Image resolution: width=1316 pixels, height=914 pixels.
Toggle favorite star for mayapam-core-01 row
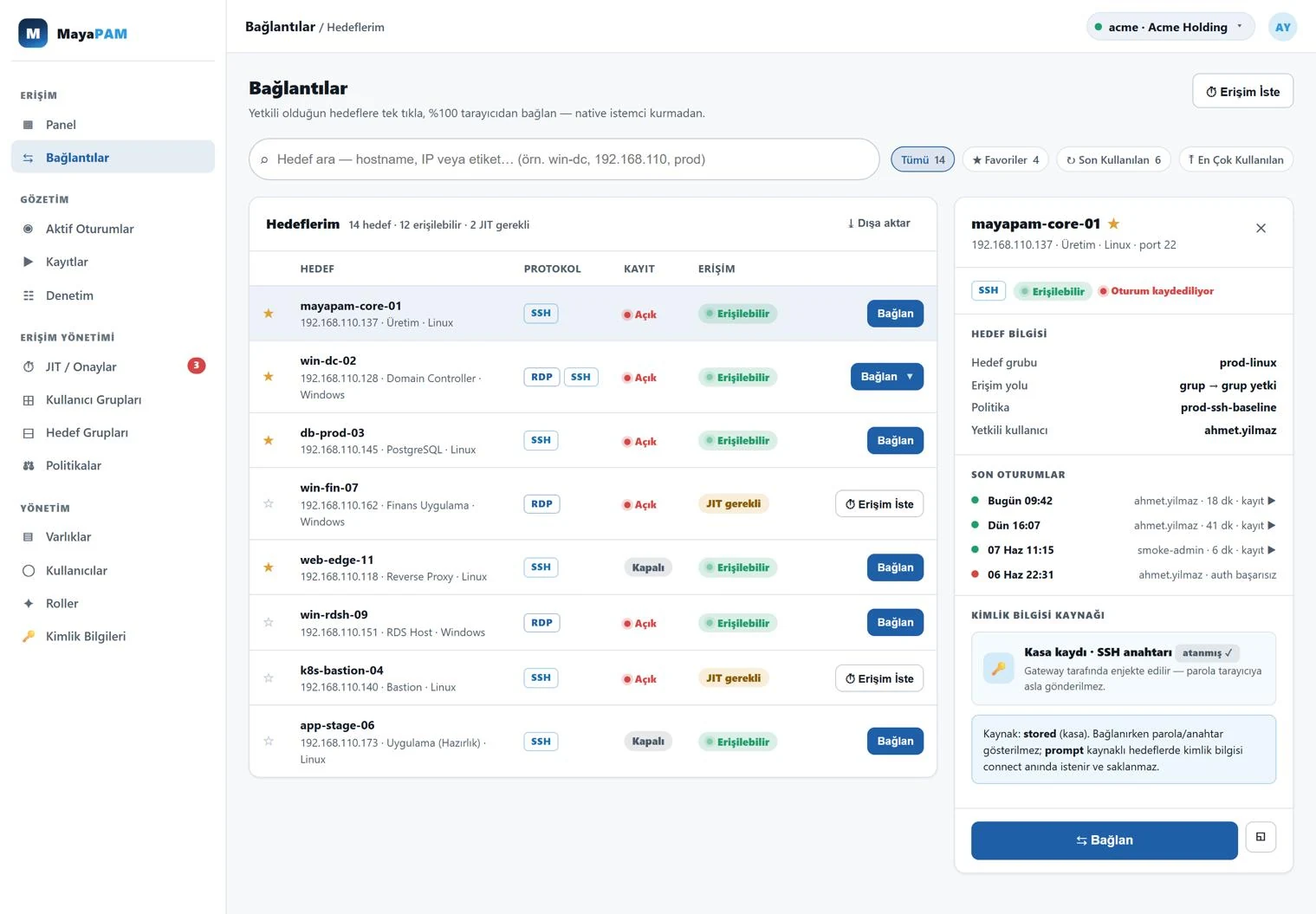pos(269,314)
